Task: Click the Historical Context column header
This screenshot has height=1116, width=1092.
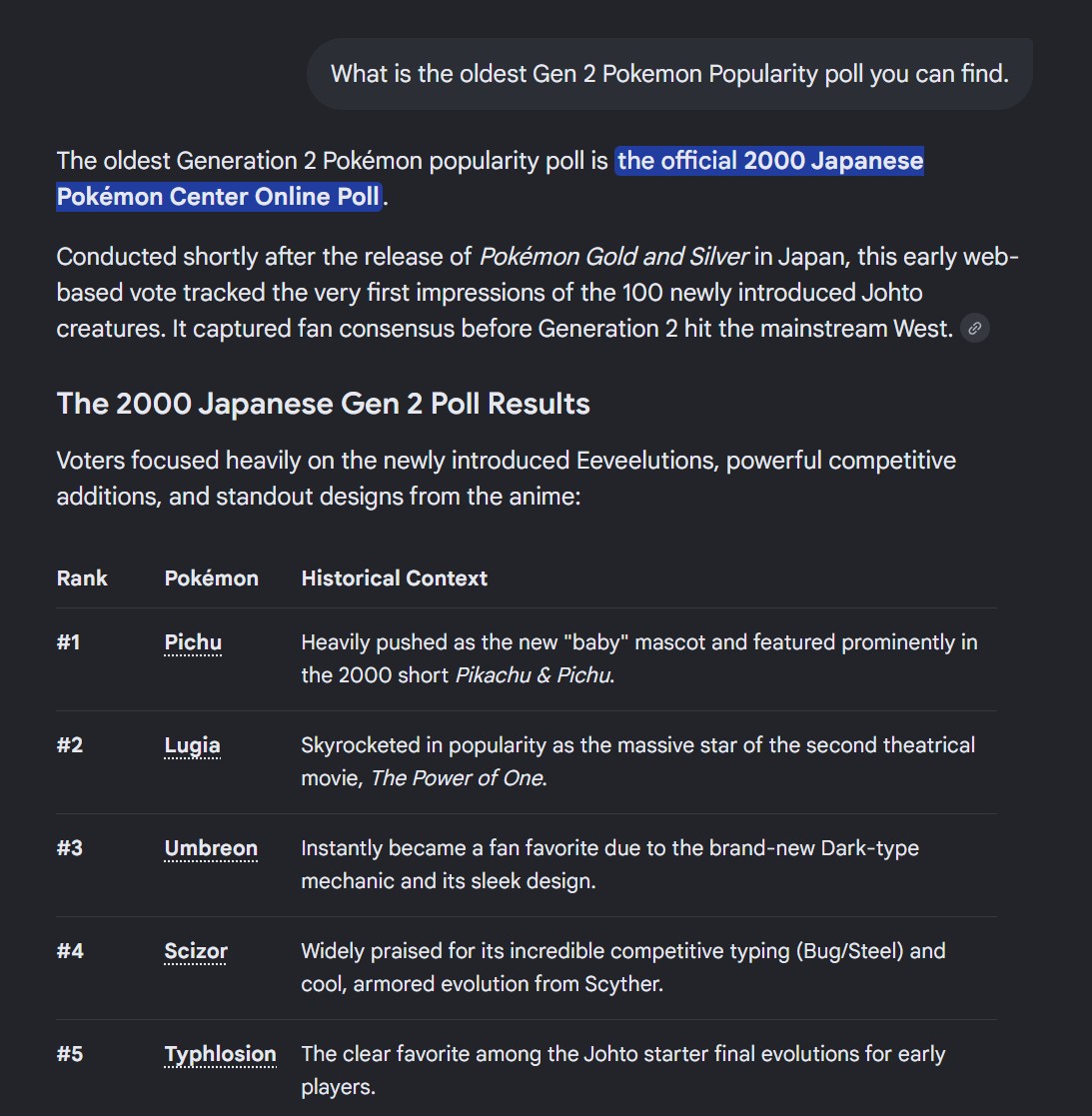Action: (x=395, y=577)
